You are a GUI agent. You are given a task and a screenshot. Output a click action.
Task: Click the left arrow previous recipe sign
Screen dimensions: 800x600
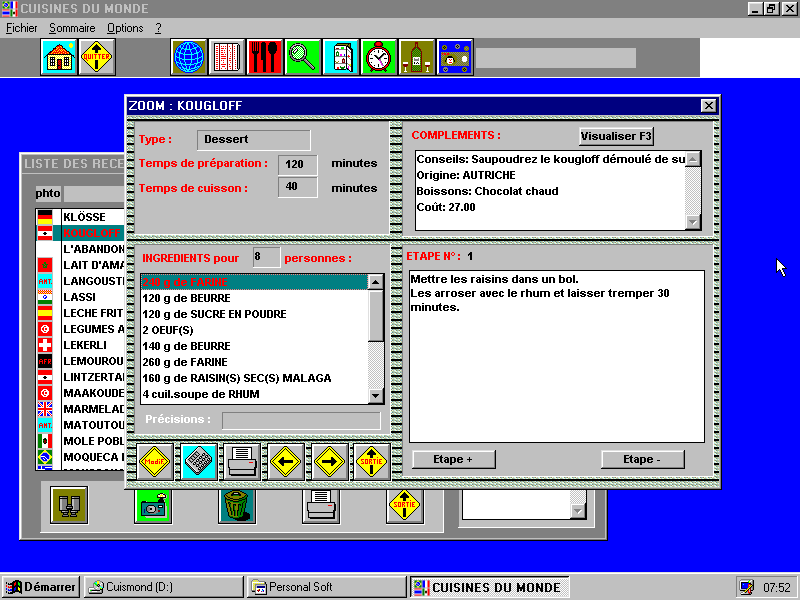[287, 461]
